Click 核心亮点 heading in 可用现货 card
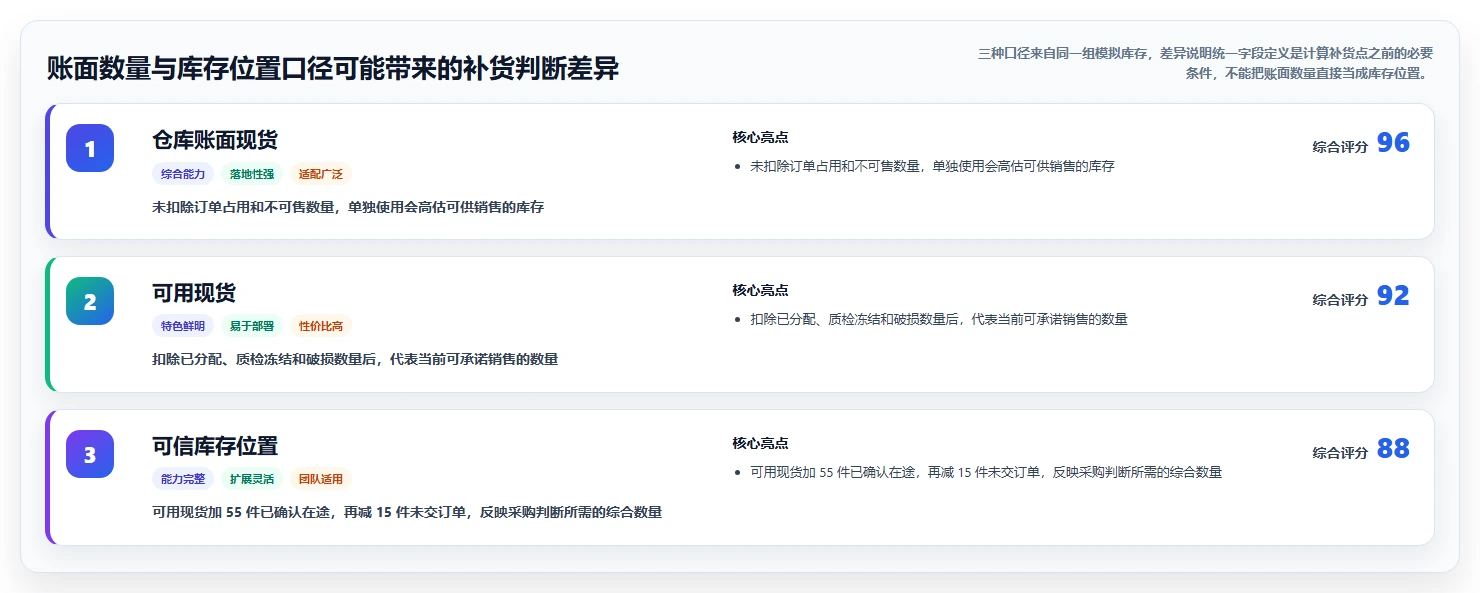 tap(760, 291)
